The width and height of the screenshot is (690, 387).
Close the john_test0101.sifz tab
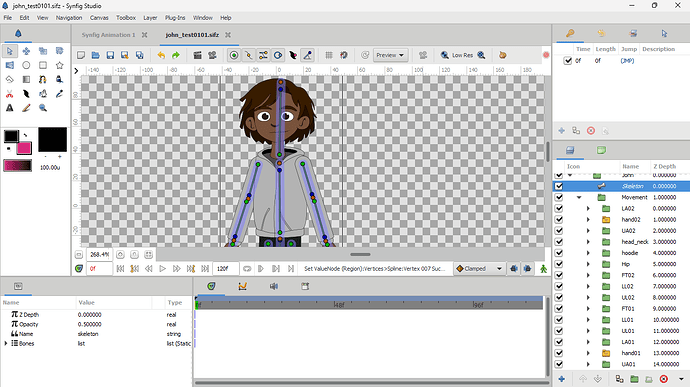tap(228, 35)
